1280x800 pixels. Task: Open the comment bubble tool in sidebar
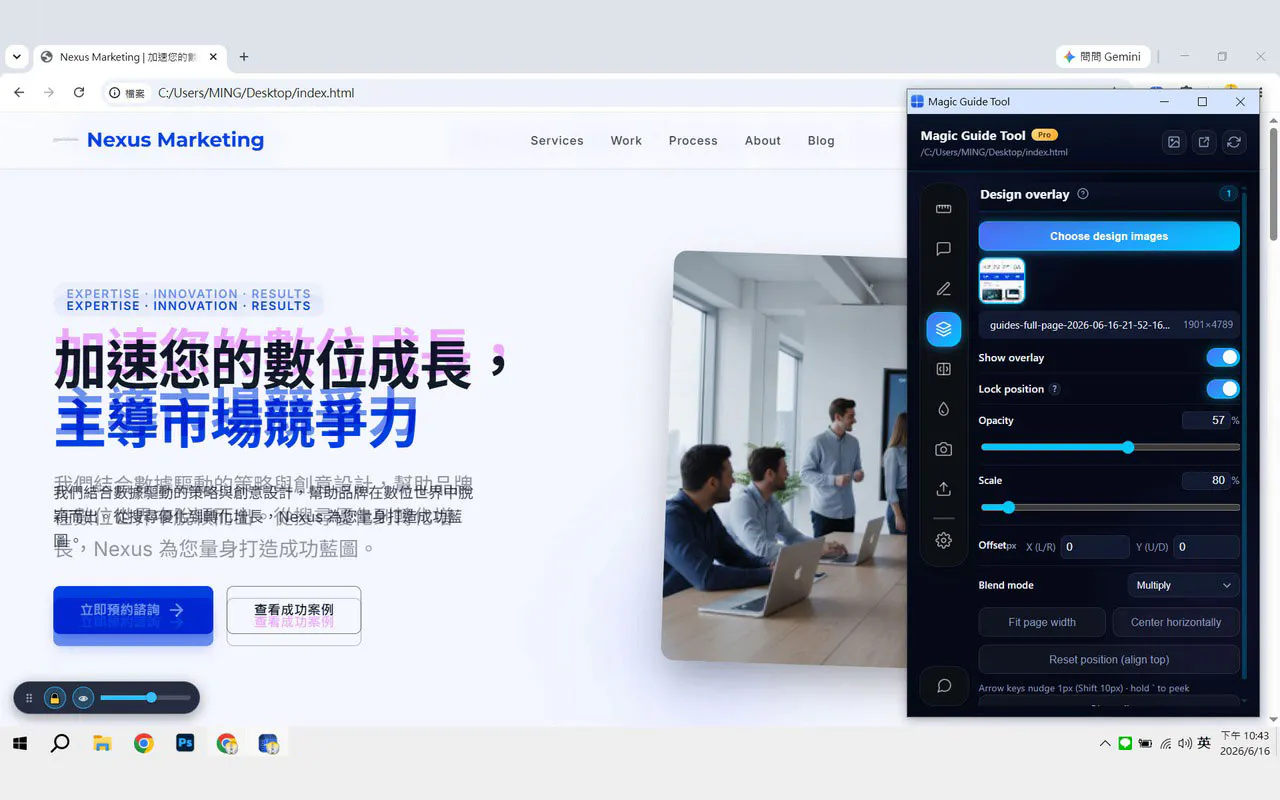[x=943, y=249]
